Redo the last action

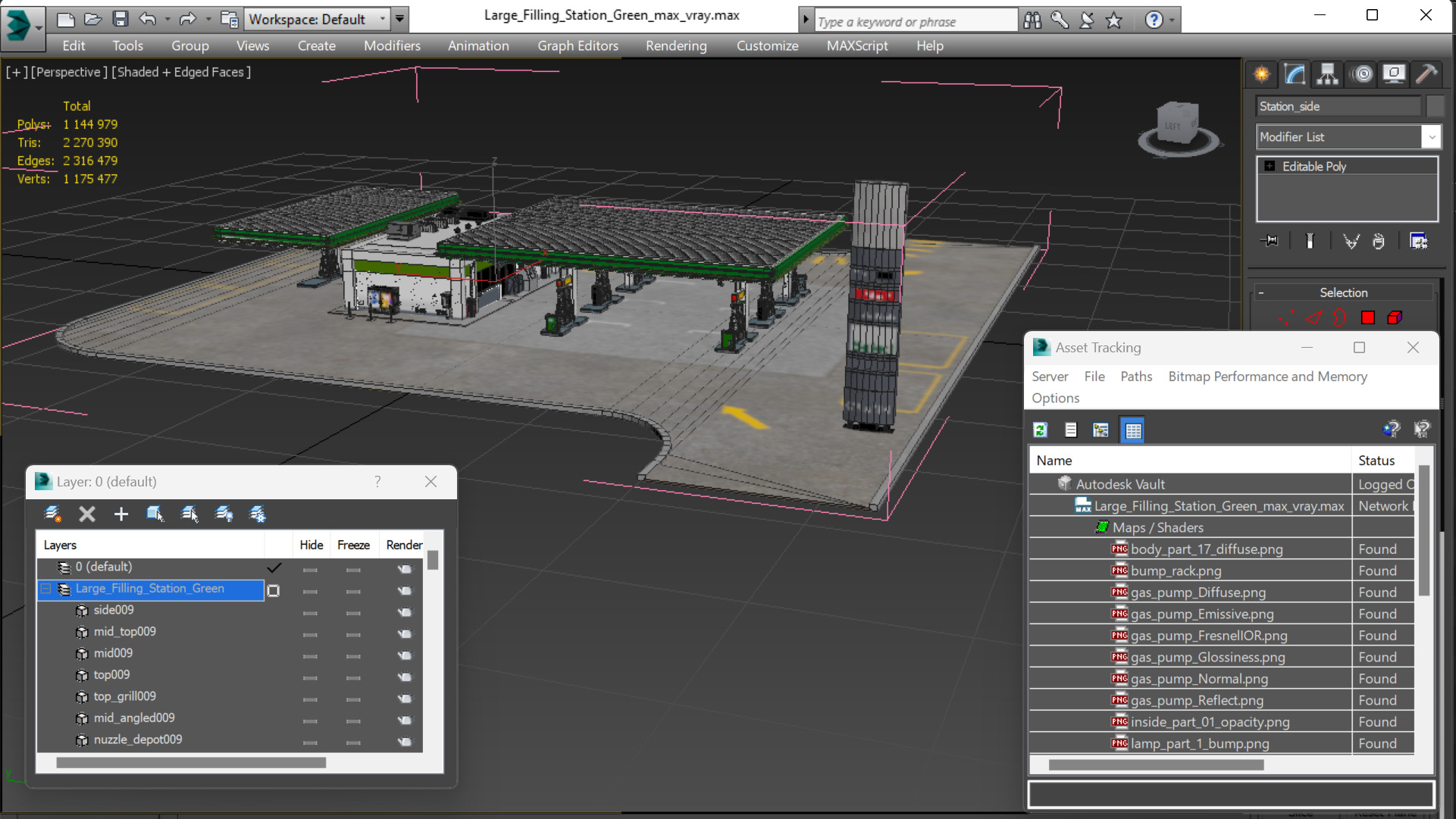point(187,19)
